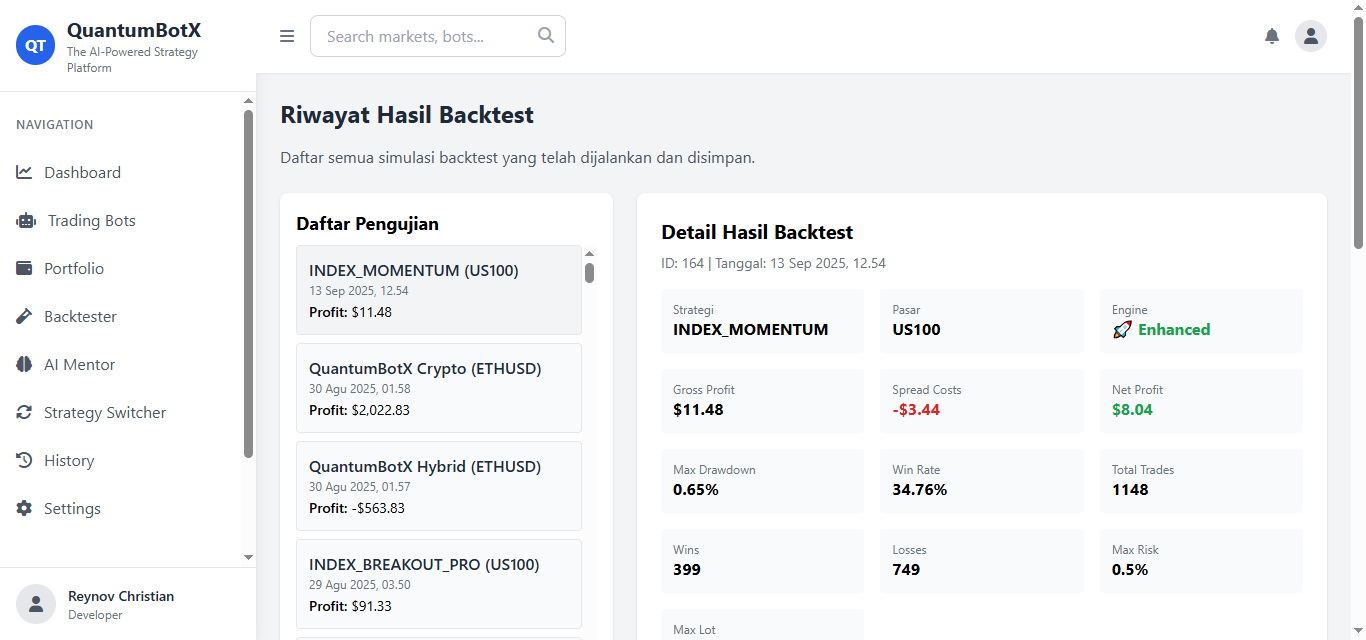
Task: Click the Strategy Switcher sync icon
Action: (25, 412)
